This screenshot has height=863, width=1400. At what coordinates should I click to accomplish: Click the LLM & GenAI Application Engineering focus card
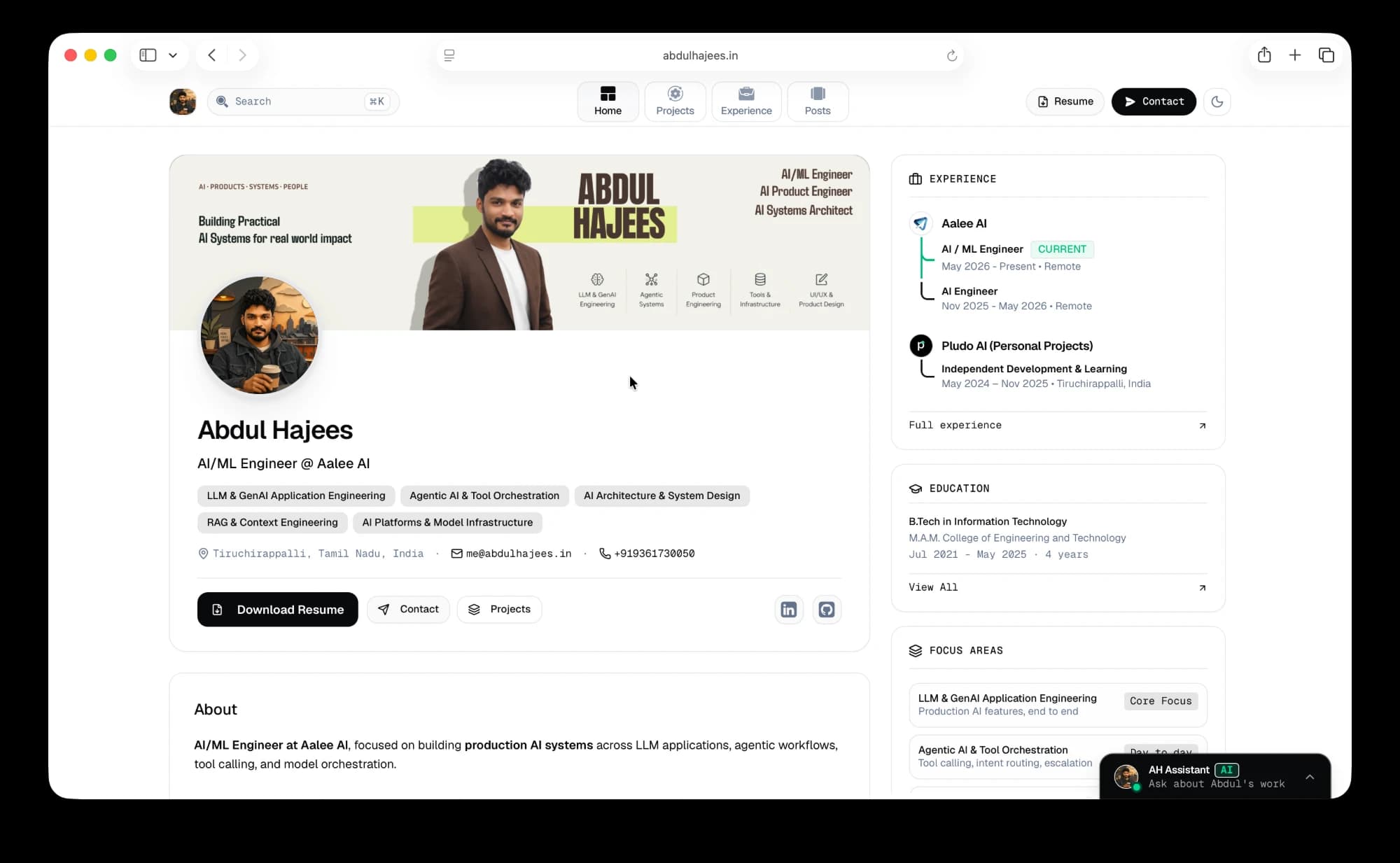click(1058, 705)
